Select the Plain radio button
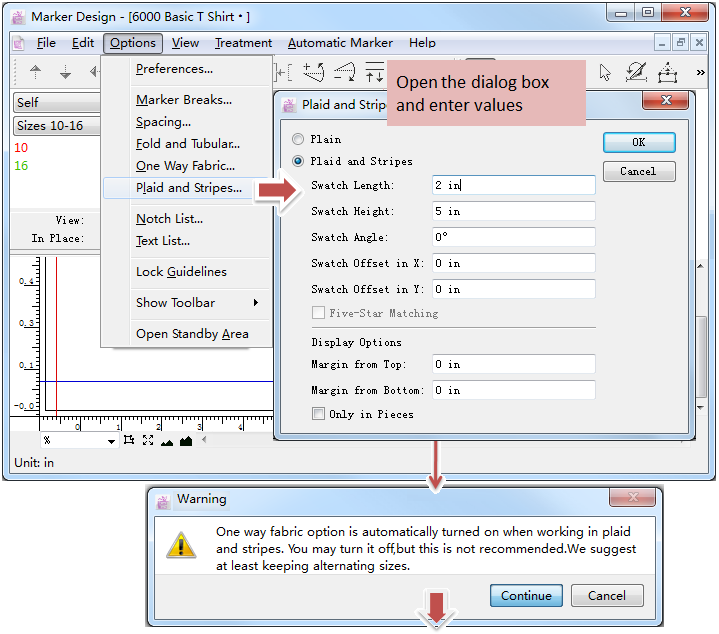 pyautogui.click(x=298, y=139)
